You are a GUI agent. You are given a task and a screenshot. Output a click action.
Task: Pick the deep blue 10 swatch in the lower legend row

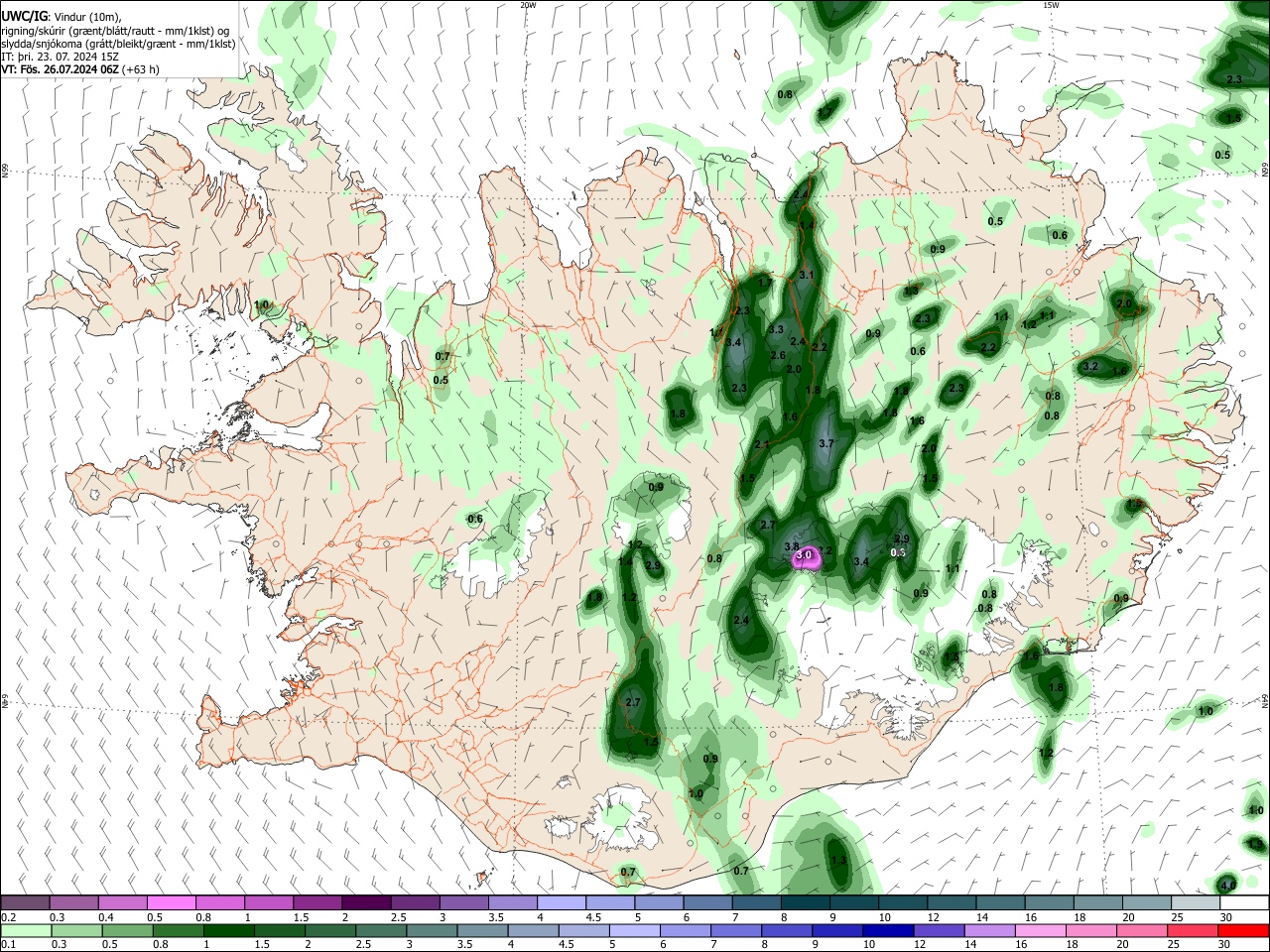click(886, 930)
